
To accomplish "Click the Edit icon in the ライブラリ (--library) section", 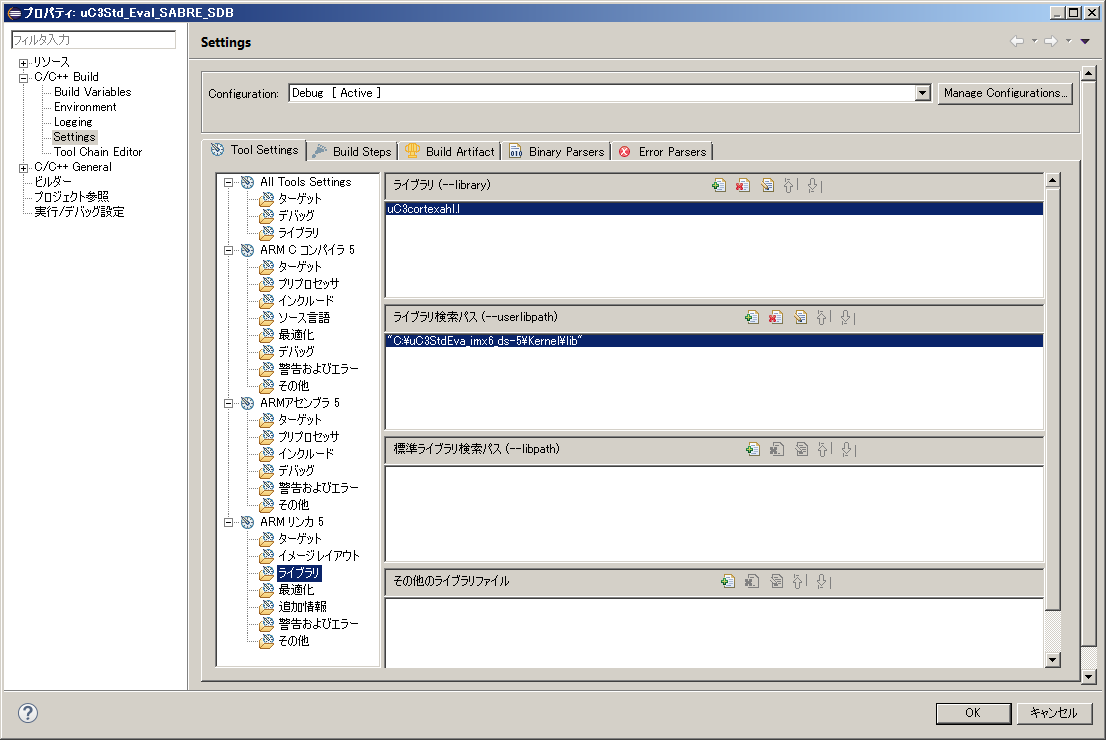I will point(767,185).
